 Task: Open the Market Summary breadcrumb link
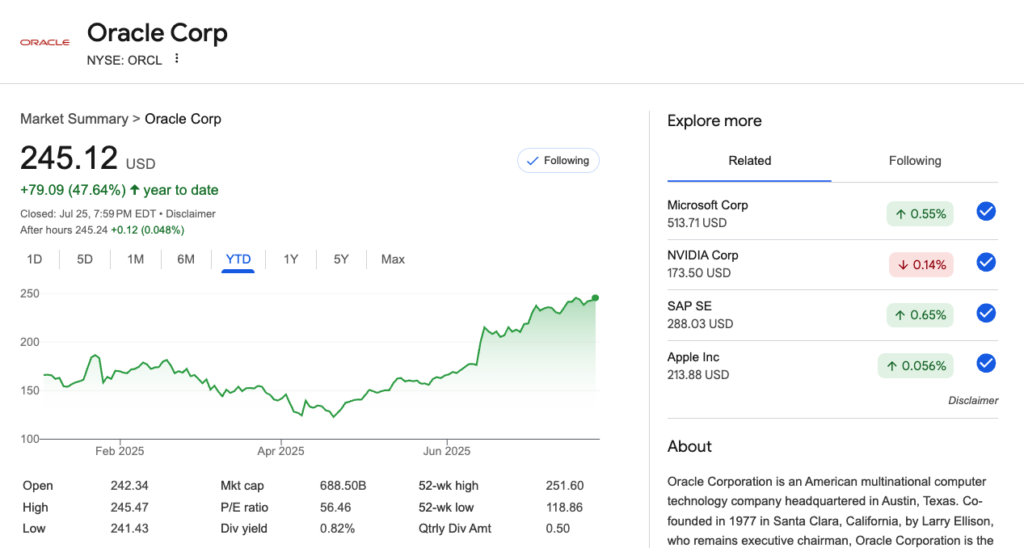coord(74,119)
